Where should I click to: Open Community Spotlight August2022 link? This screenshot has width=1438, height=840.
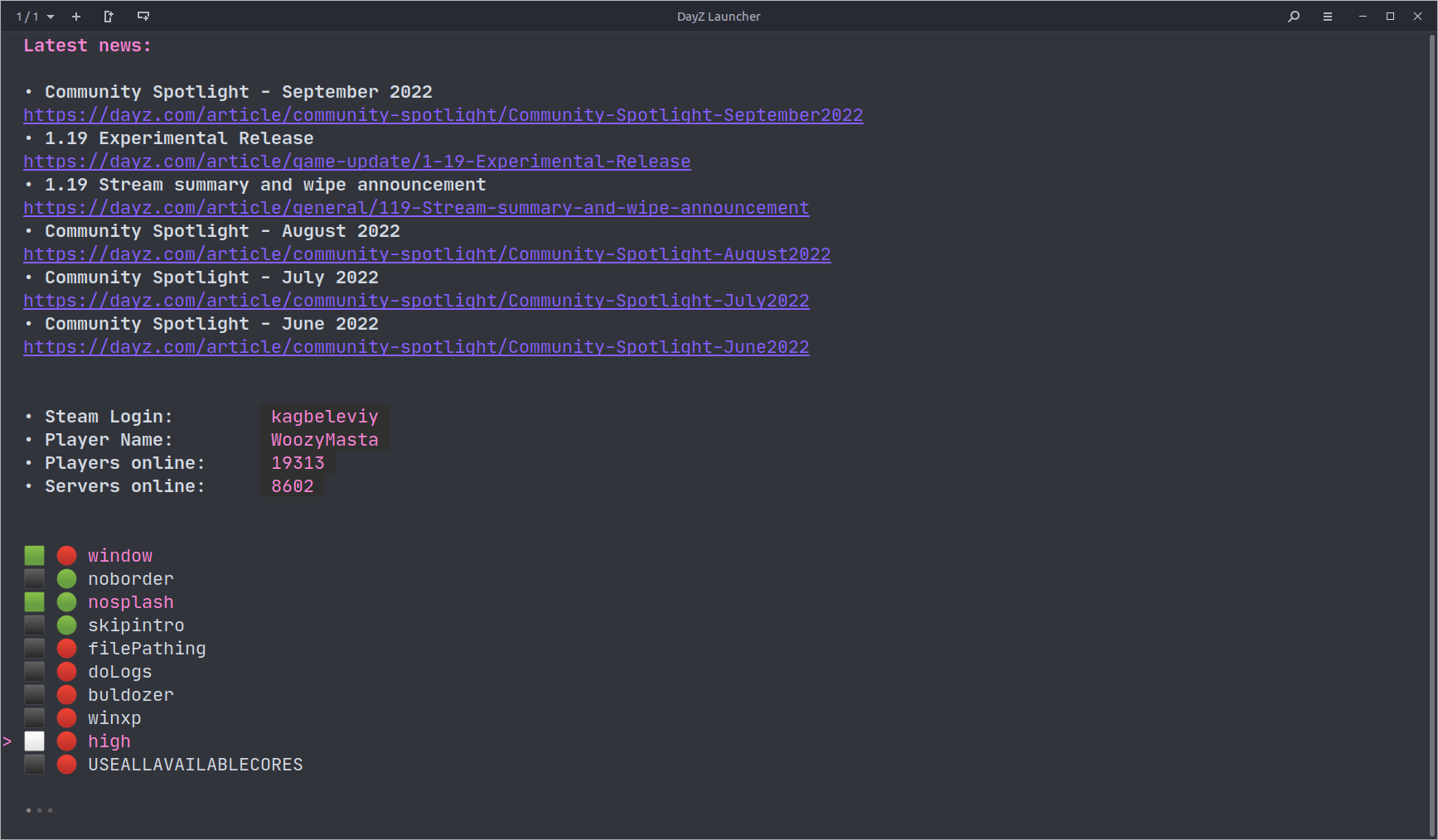pos(427,254)
